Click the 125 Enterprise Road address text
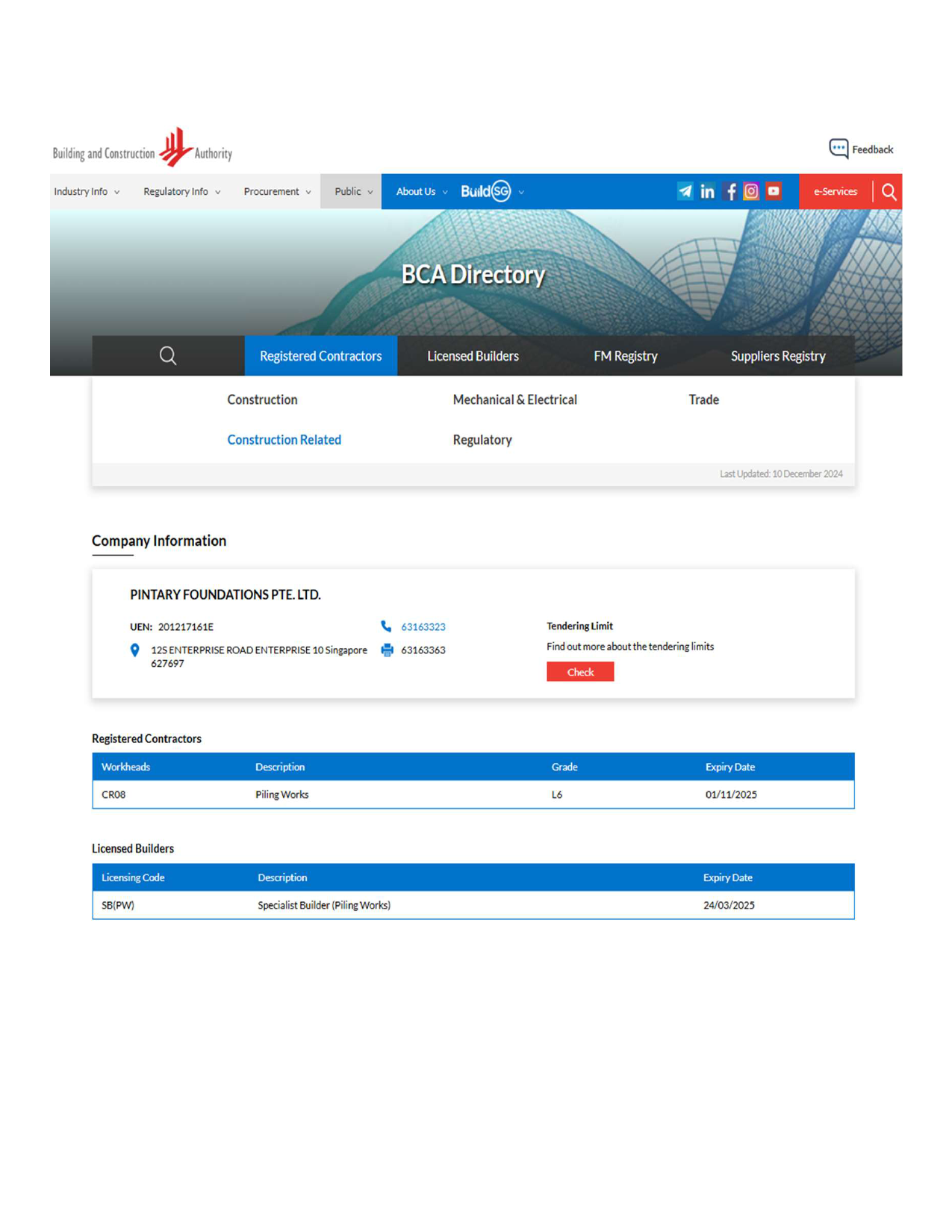The height and width of the screenshot is (1232, 952). point(259,656)
